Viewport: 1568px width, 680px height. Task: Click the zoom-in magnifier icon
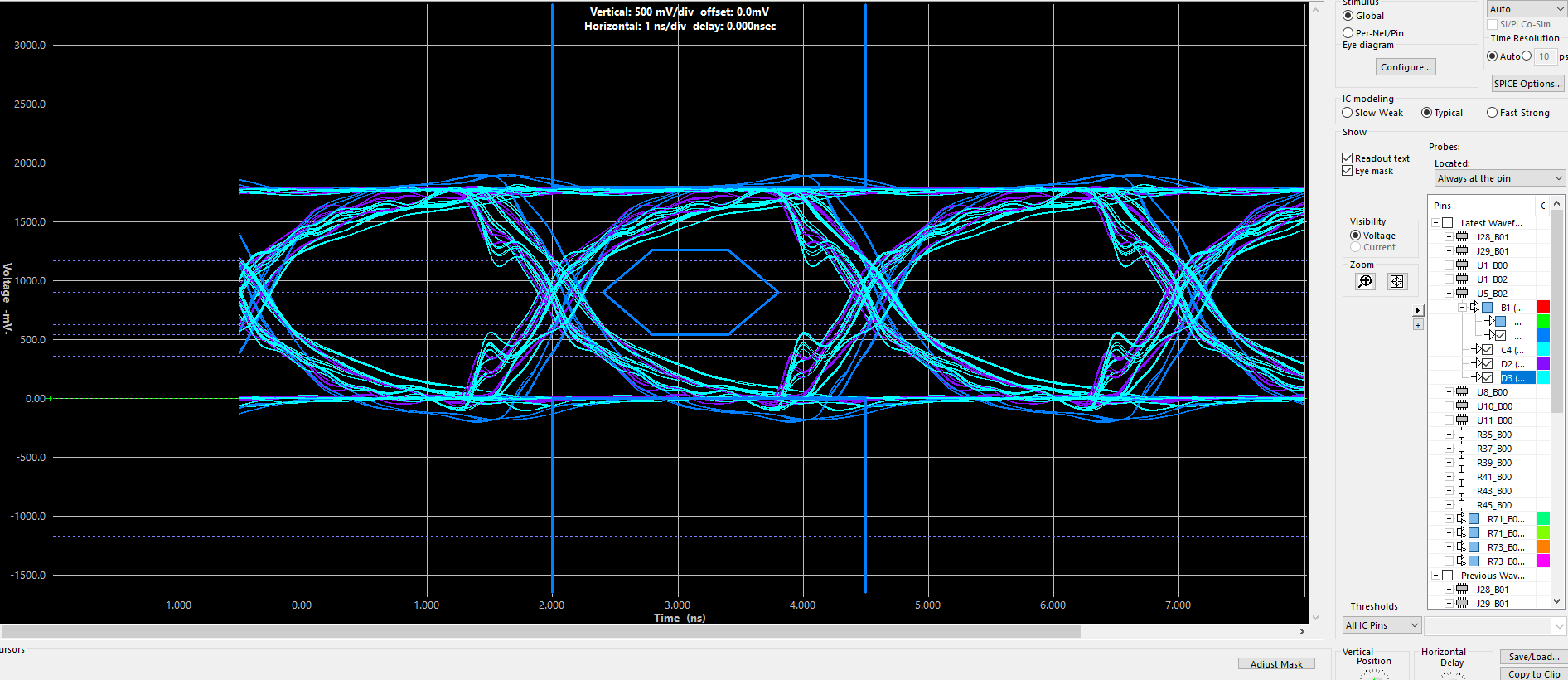[1365, 282]
